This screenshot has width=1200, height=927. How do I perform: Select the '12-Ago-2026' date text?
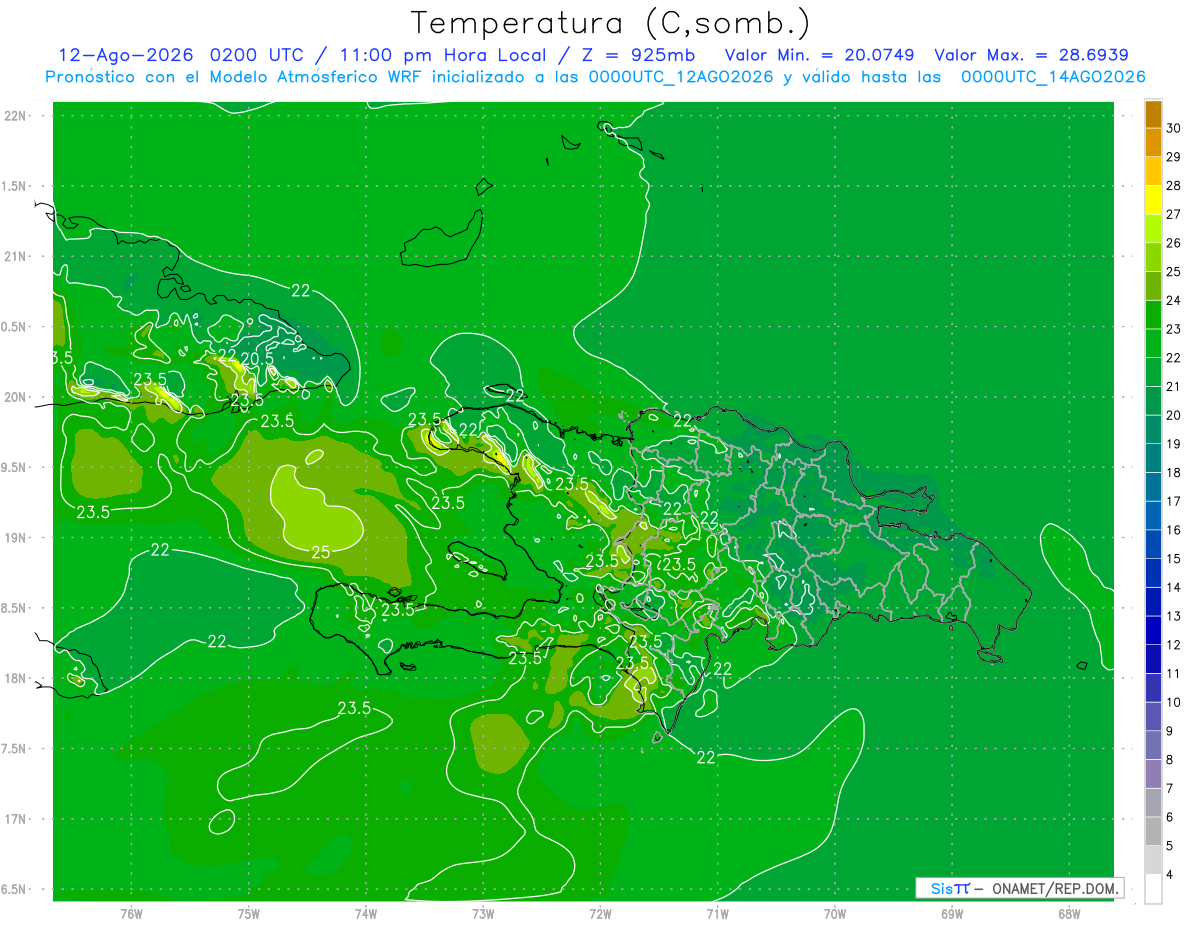click(127, 55)
